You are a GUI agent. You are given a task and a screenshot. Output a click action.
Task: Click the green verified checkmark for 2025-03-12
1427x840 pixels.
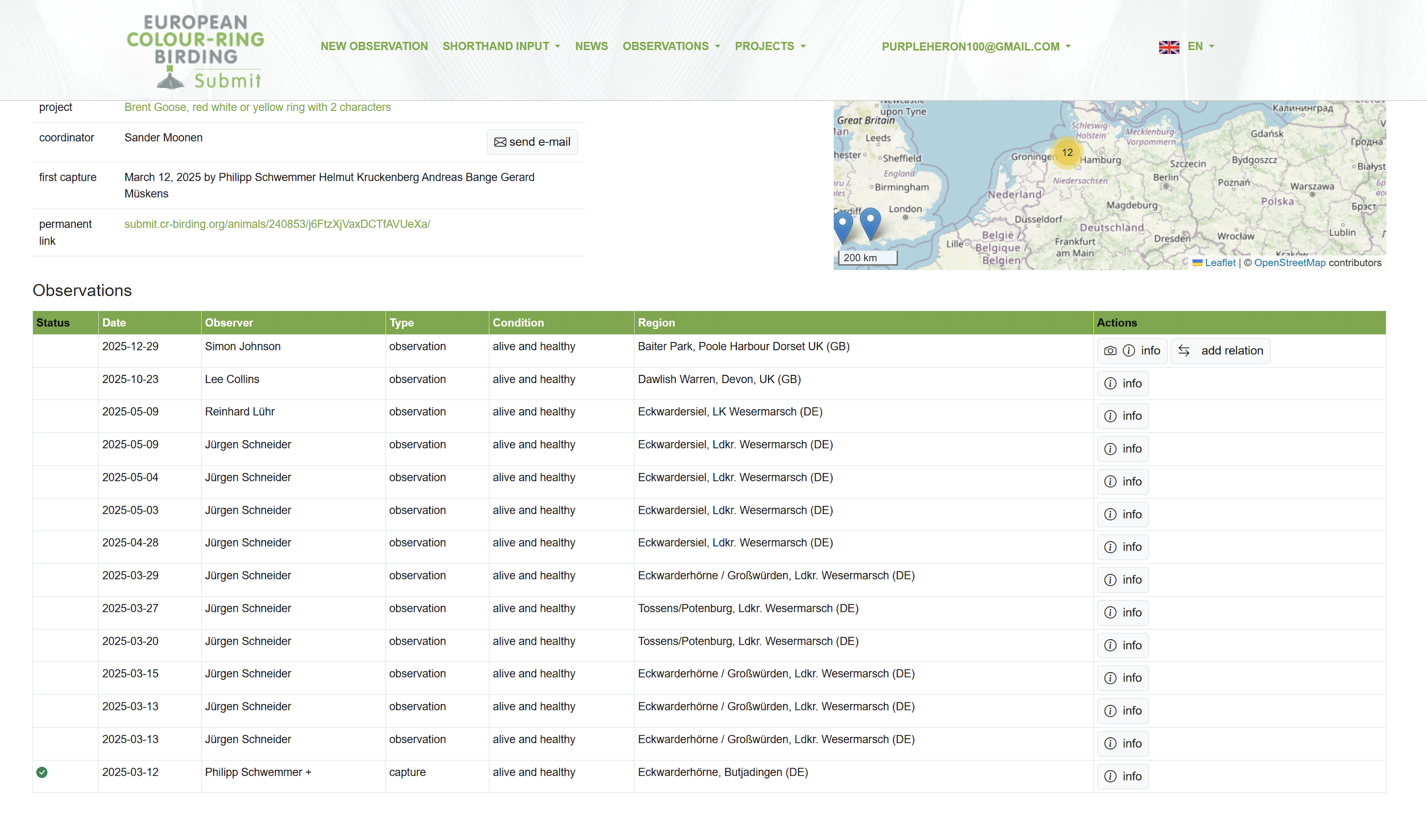(42, 772)
